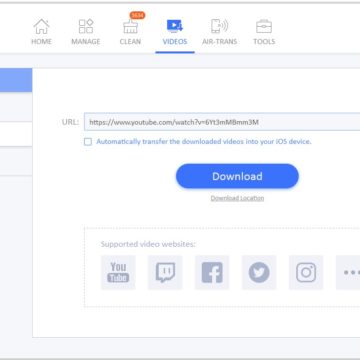360x360 pixels.
Task: Click the blue Download button
Action: click(x=237, y=176)
